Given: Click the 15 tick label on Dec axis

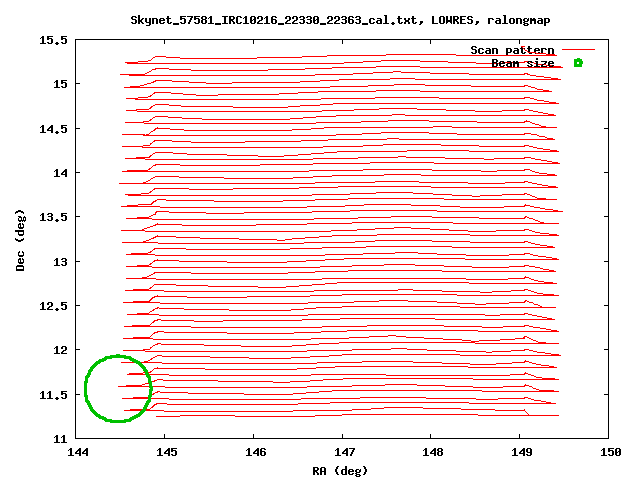Looking at the screenshot, I should coord(60,84).
